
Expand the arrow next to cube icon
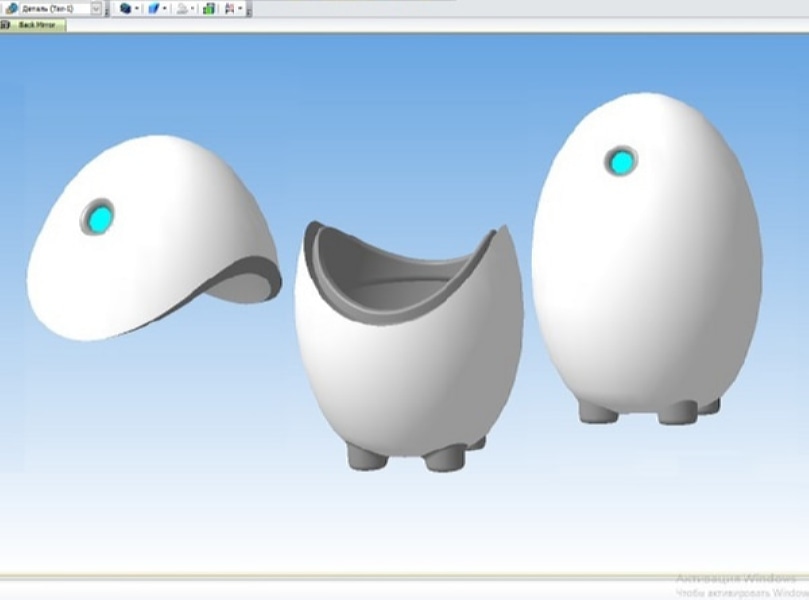tap(137, 8)
